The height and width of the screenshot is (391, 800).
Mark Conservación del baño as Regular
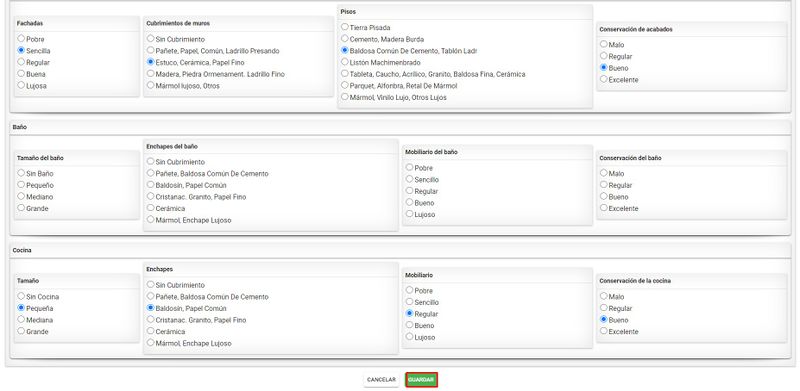point(604,185)
